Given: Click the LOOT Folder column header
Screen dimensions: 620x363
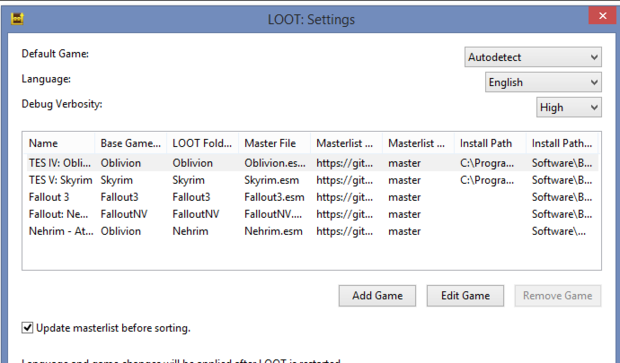Looking at the screenshot, I should pyautogui.click(x=202, y=143).
